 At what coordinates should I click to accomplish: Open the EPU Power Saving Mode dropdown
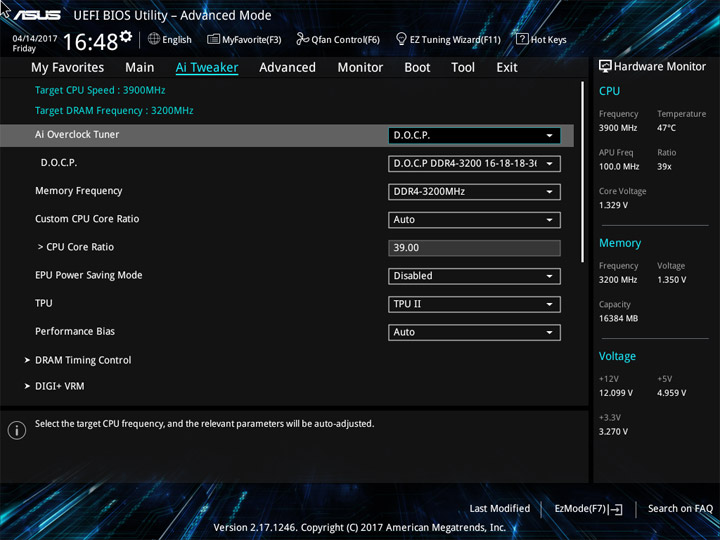474,276
